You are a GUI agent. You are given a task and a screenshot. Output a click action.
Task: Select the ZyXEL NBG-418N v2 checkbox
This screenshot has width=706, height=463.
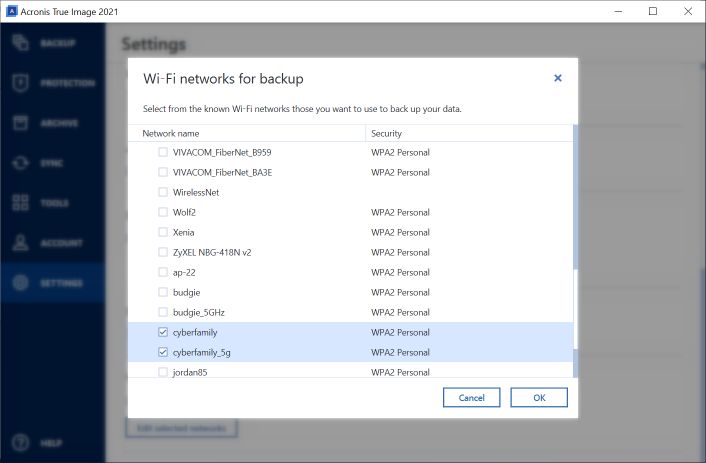163,252
